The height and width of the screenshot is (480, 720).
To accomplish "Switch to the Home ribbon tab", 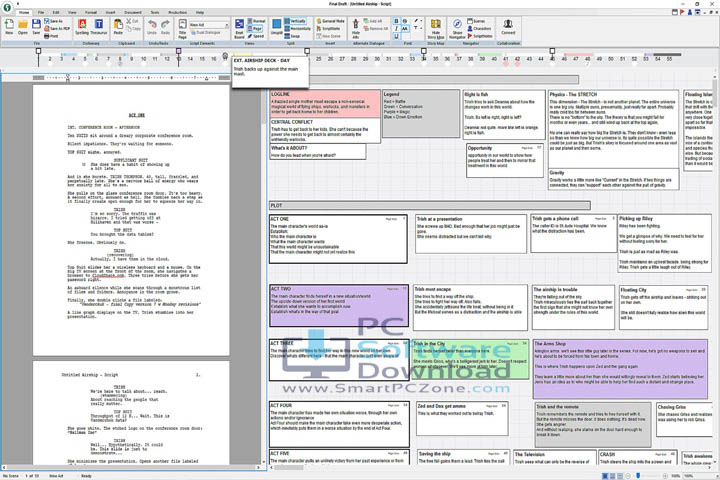I will (x=24, y=12).
